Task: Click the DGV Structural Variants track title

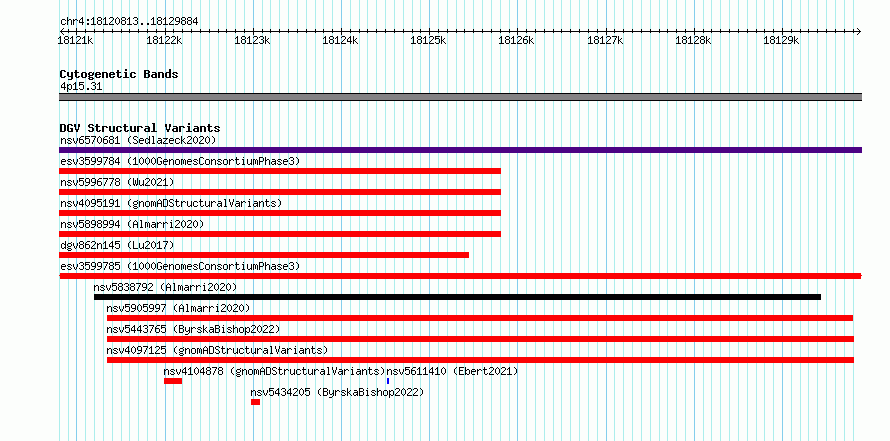Action: pos(140,128)
